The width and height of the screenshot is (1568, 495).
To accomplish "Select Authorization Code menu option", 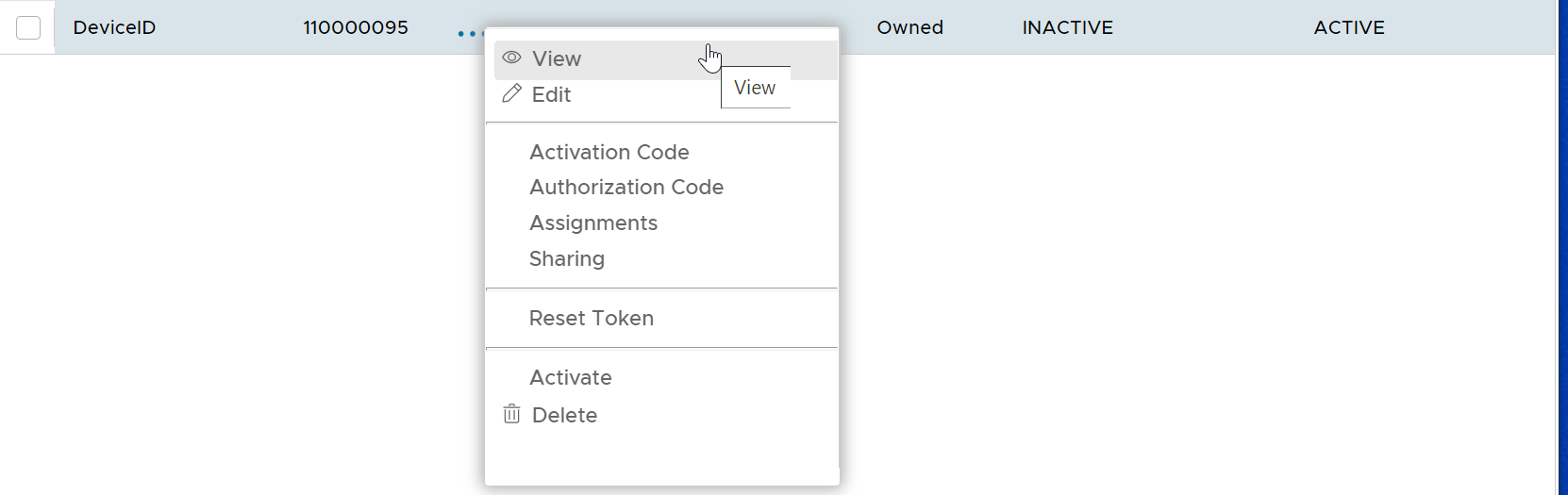I will [626, 188].
